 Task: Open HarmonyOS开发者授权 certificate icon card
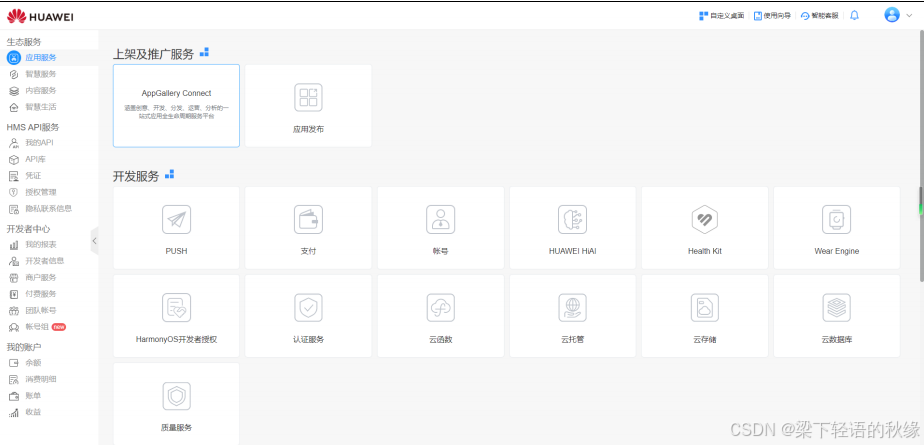click(176, 316)
